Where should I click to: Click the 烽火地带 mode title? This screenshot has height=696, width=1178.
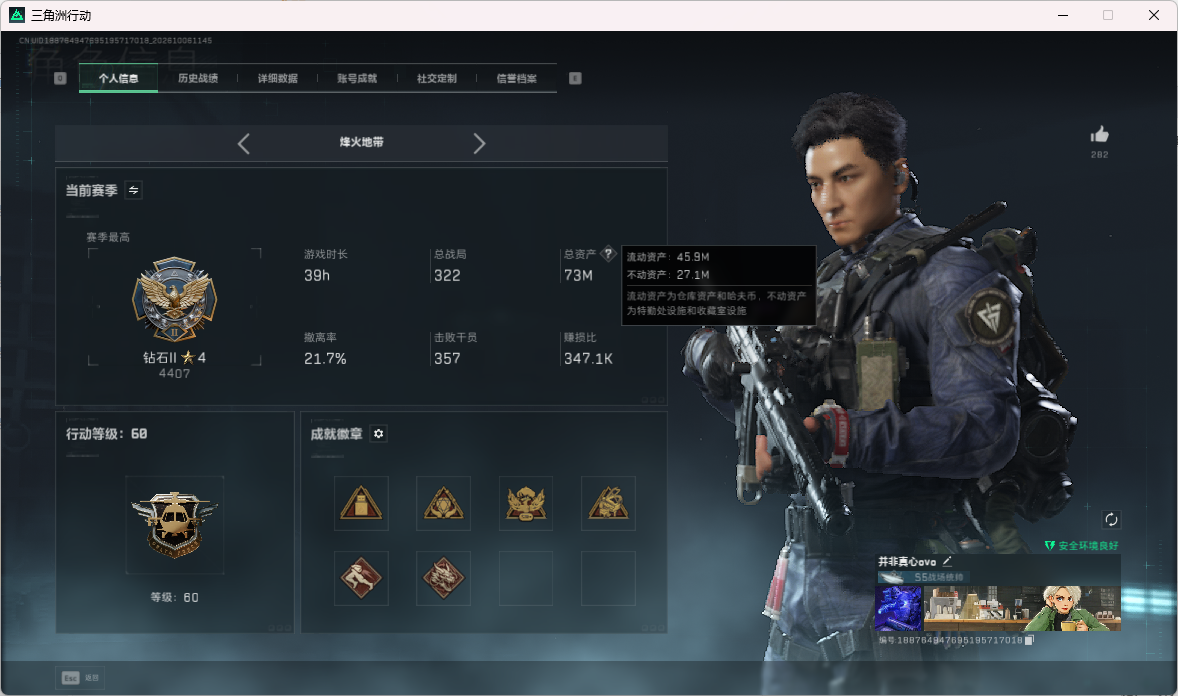[361, 142]
